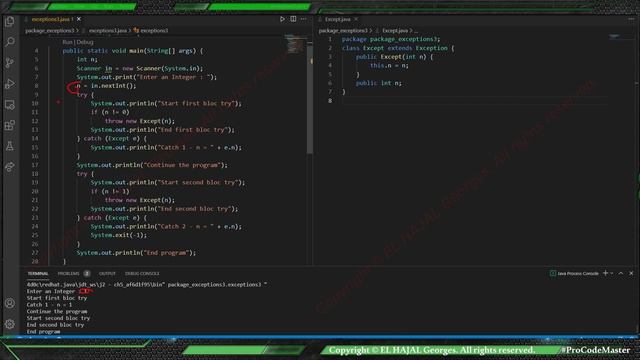Click the exceptions3 class breadcrumb symbol

click(151, 31)
